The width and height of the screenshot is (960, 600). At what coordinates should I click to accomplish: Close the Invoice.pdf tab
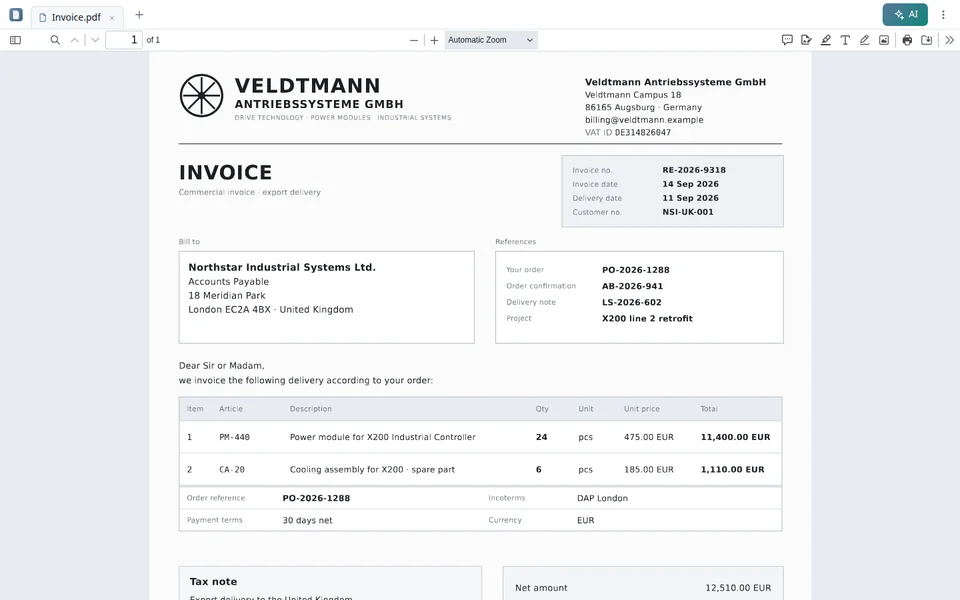click(112, 18)
